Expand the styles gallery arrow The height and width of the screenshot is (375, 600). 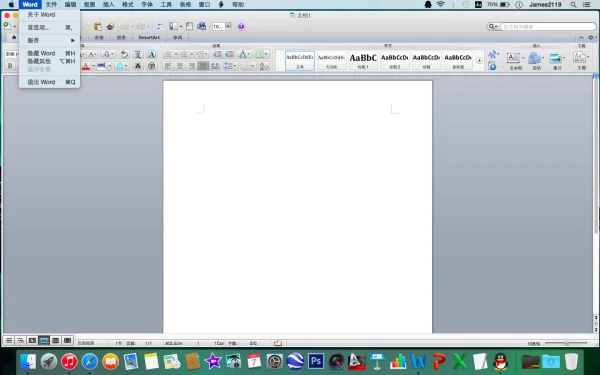(x=479, y=60)
